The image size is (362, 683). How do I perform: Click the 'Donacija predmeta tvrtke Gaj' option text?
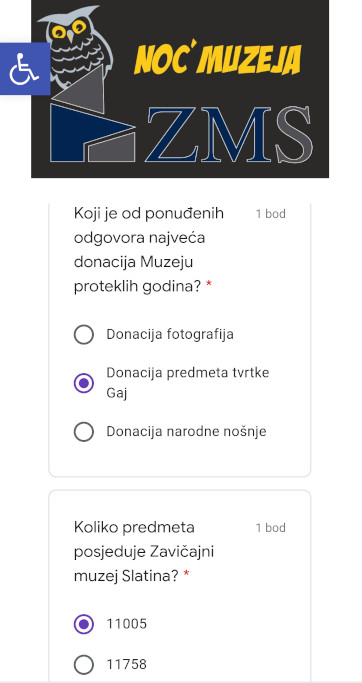pos(188,383)
